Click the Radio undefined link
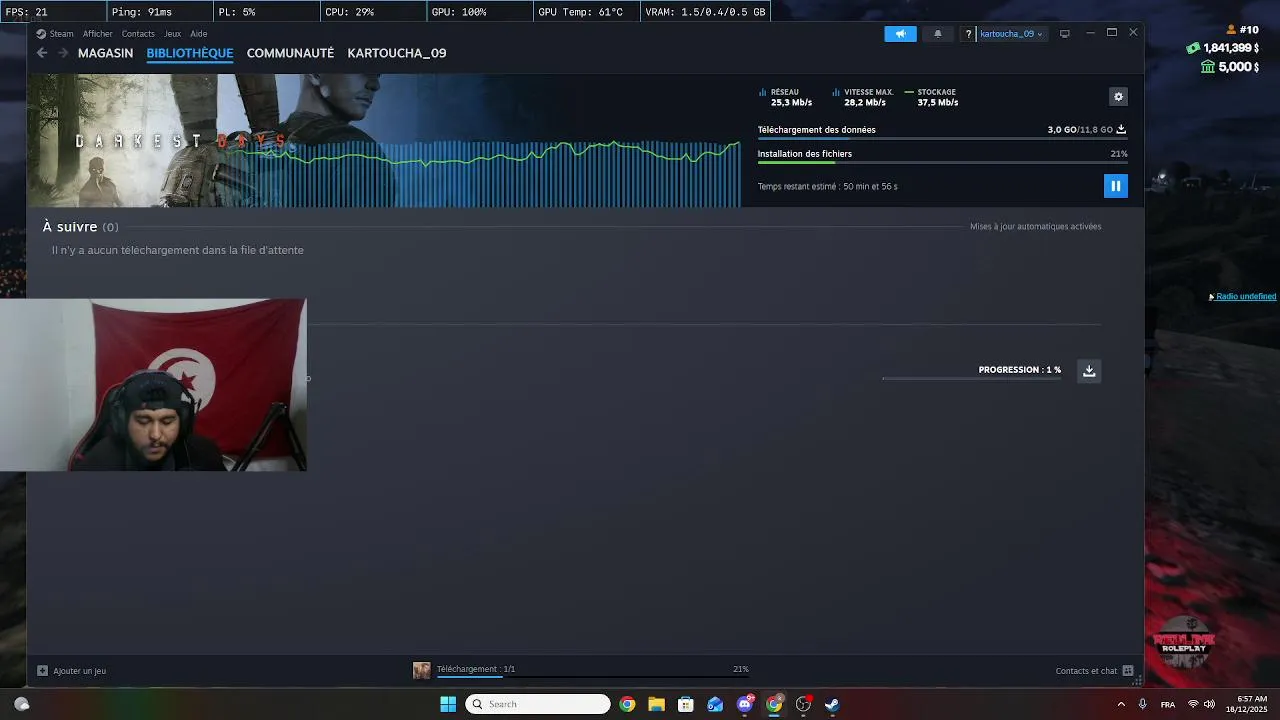 pos(1245,297)
